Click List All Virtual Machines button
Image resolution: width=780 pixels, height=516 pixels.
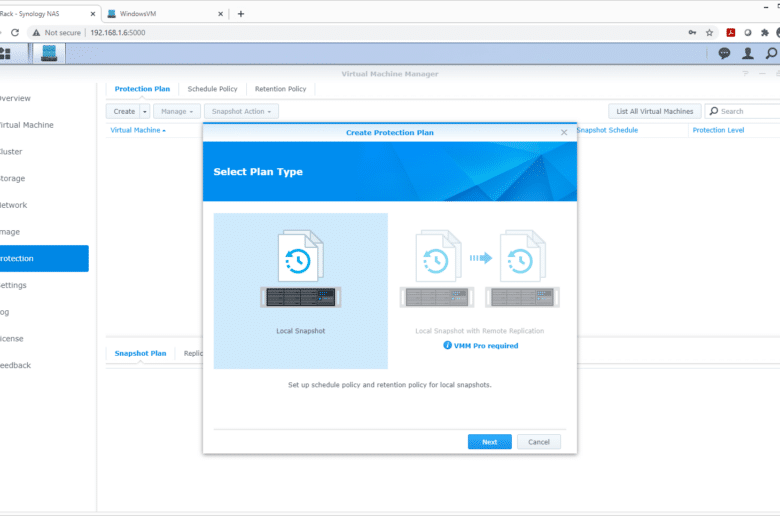click(655, 111)
